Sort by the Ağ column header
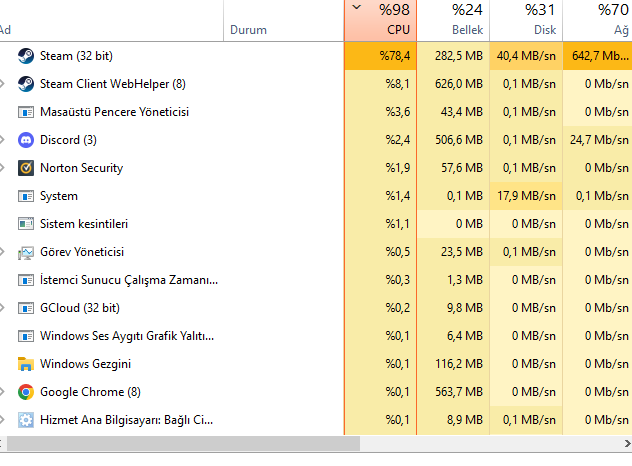This screenshot has width=632, height=466. [x=597, y=20]
